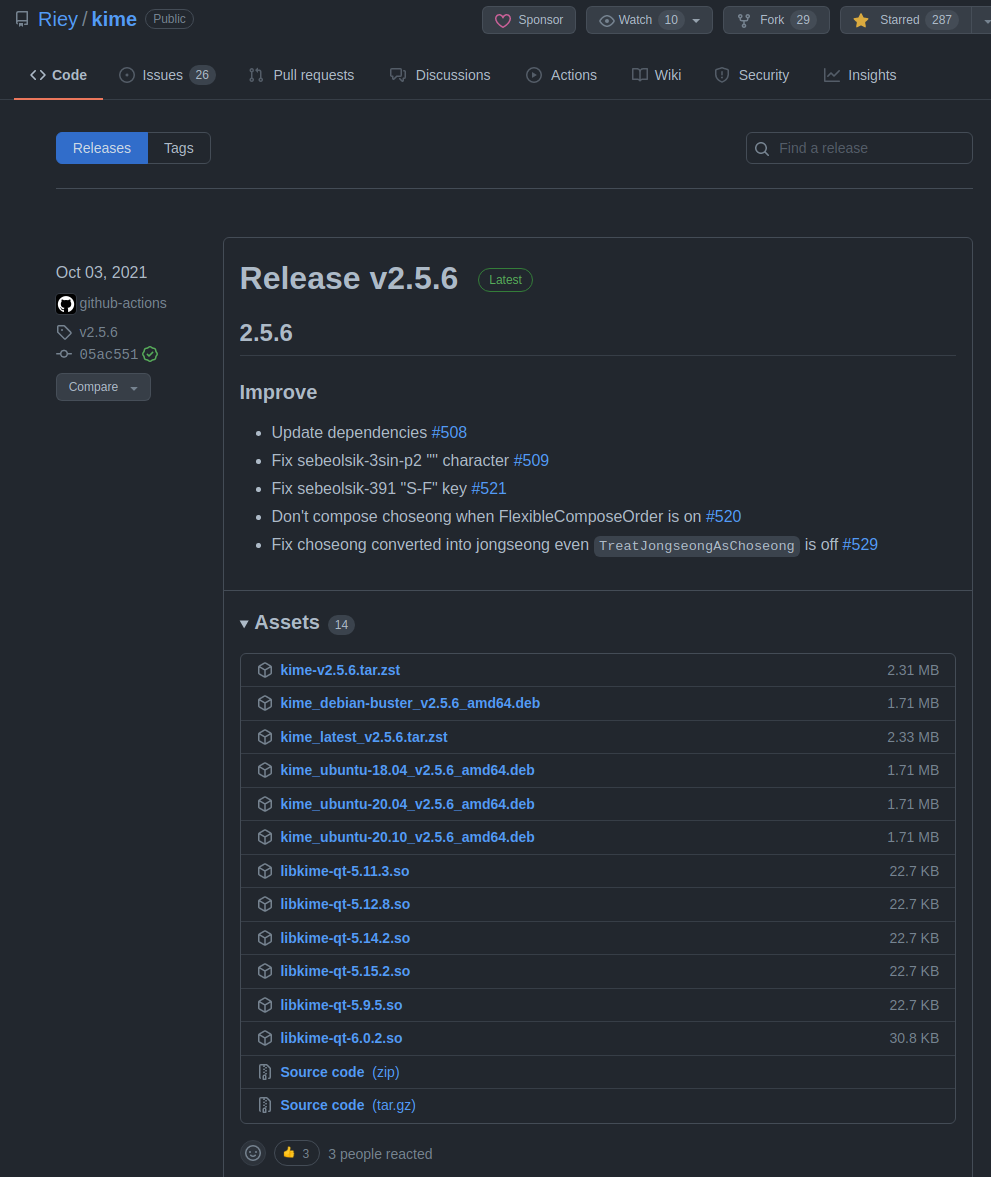The width and height of the screenshot is (991, 1177).
Task: Open the Issues tab
Action: coord(167,75)
